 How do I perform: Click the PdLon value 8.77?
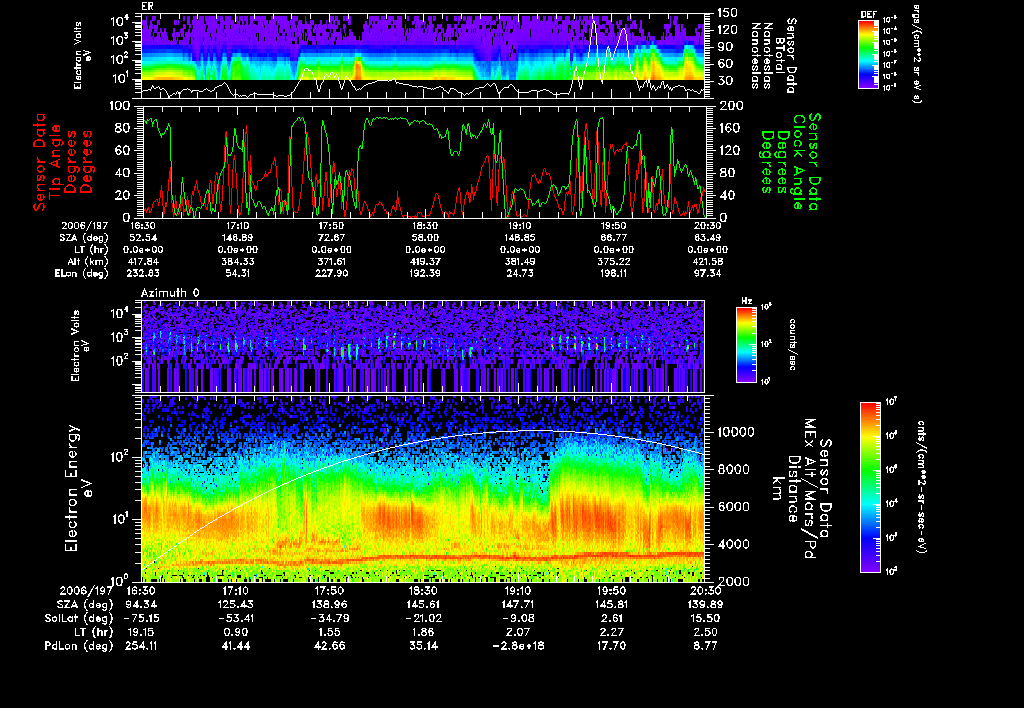coord(705,645)
